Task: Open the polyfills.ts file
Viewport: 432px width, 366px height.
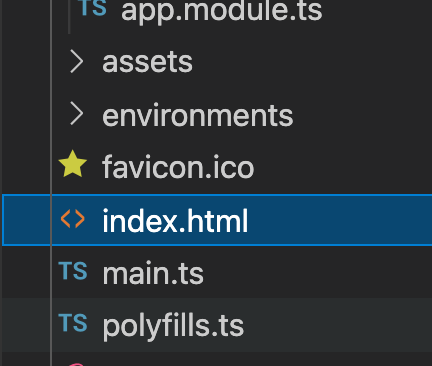Action: tap(173, 327)
